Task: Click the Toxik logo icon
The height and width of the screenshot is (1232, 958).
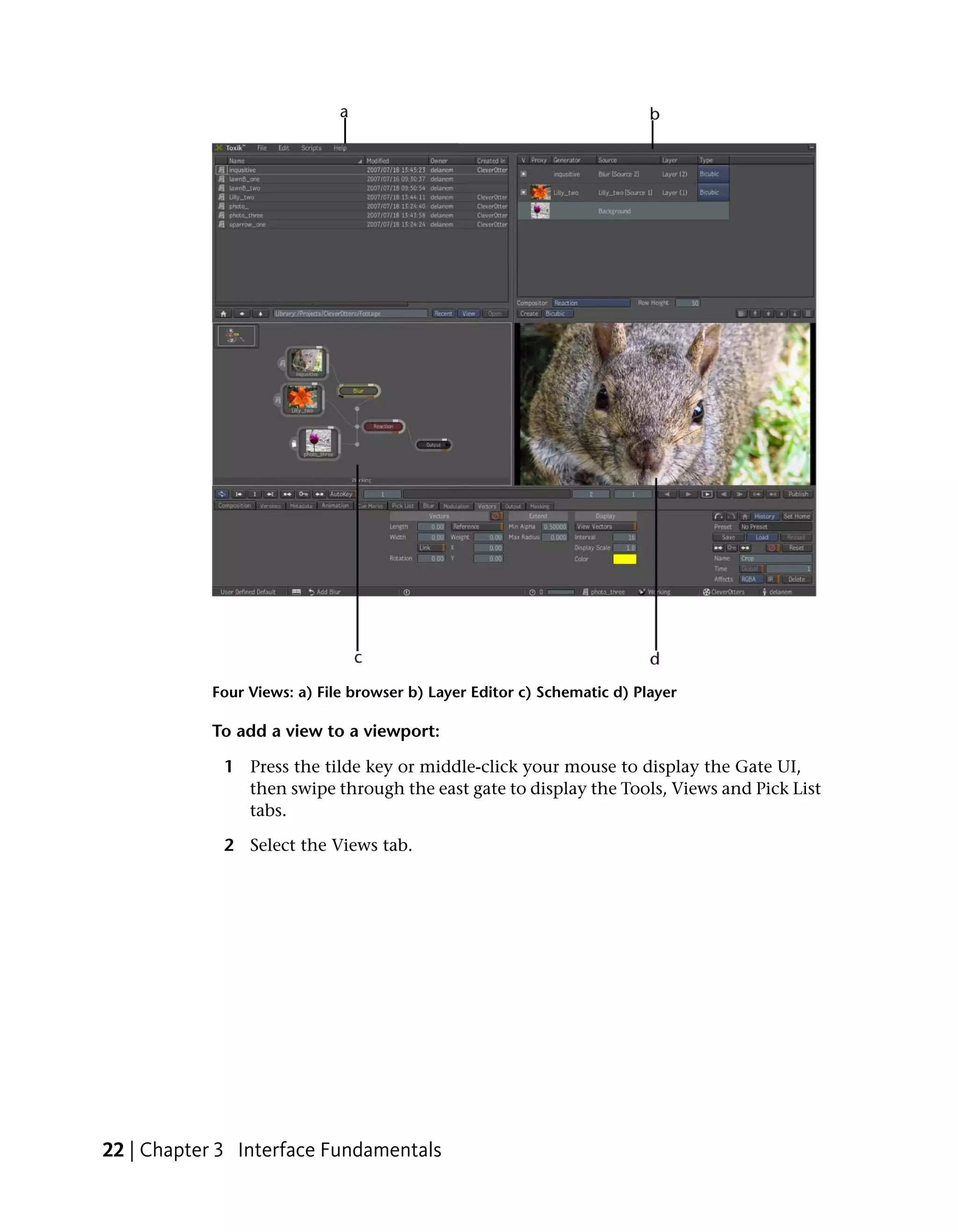Action: pyautogui.click(x=219, y=148)
